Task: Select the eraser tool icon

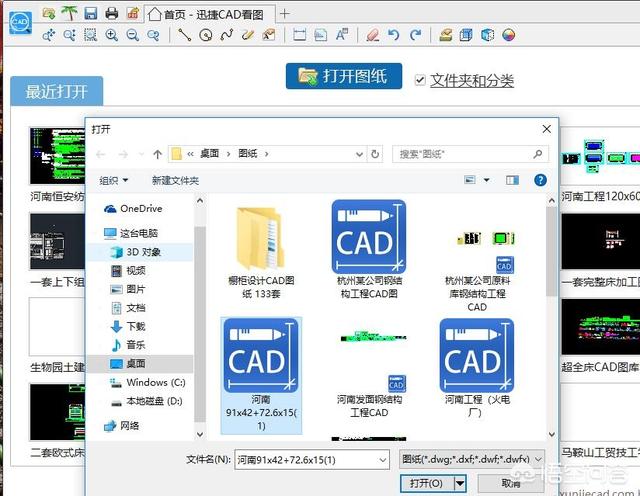Action: coord(373,35)
